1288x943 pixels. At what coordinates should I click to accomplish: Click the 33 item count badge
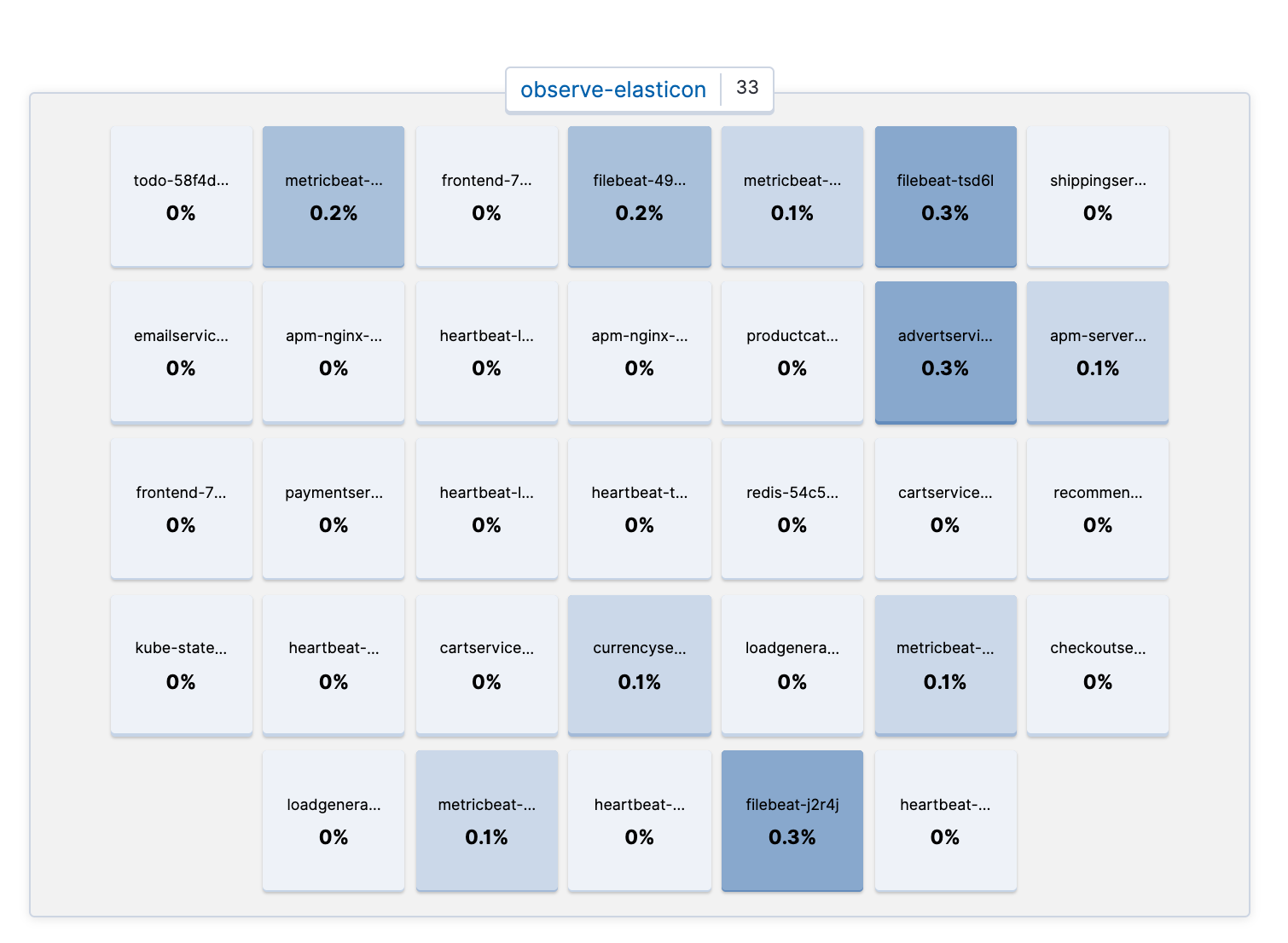tap(747, 88)
